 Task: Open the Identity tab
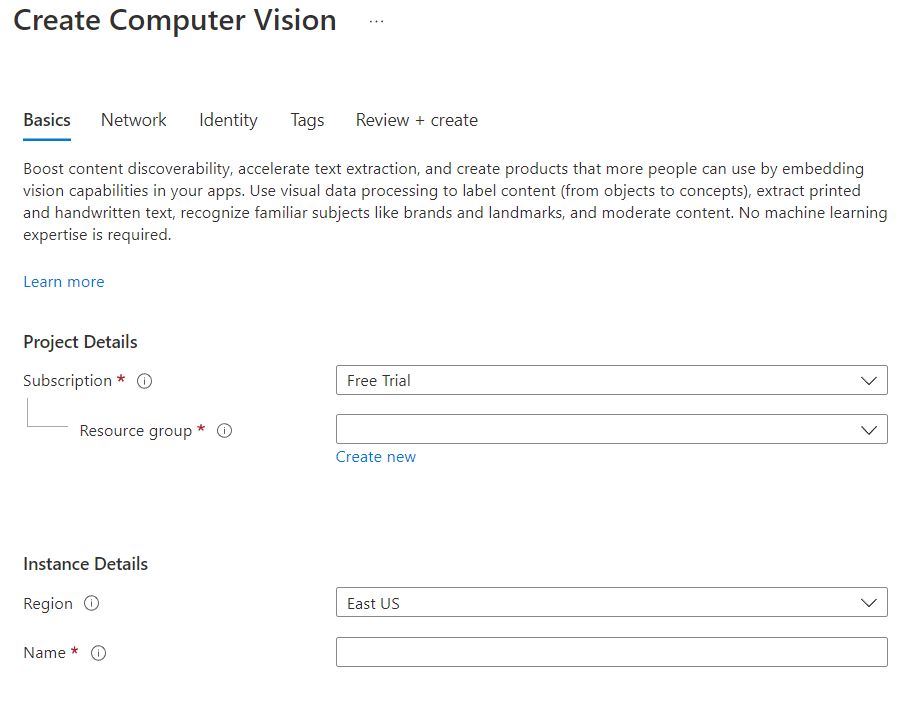pos(228,120)
